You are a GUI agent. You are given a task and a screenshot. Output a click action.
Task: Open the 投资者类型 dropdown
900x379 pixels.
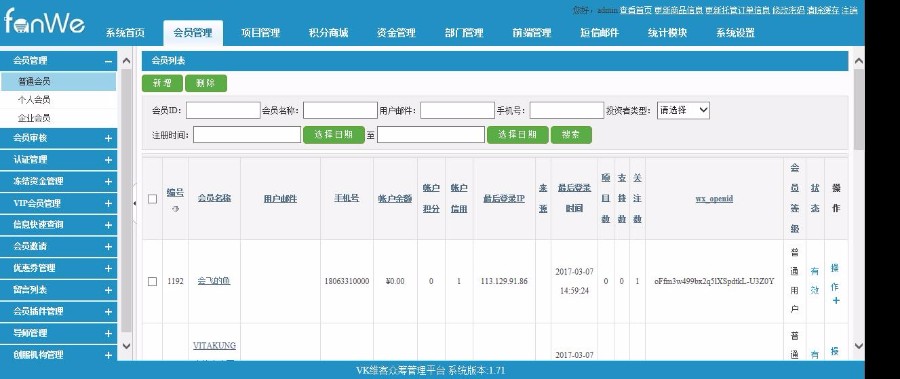683,110
